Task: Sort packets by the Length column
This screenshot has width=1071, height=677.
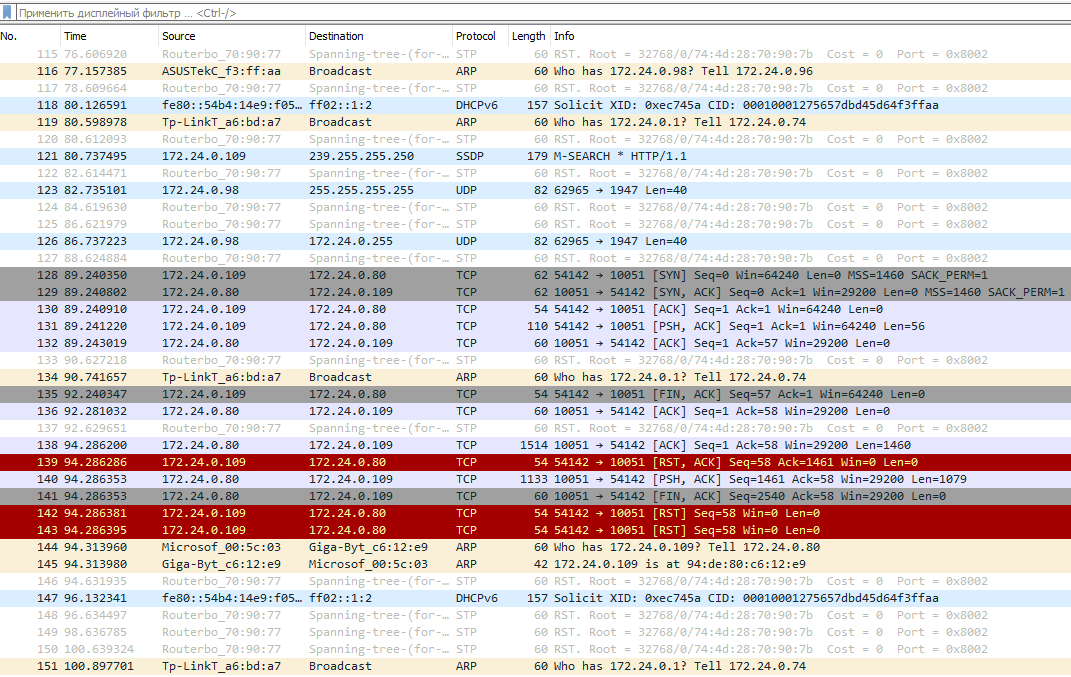Action: coord(528,35)
